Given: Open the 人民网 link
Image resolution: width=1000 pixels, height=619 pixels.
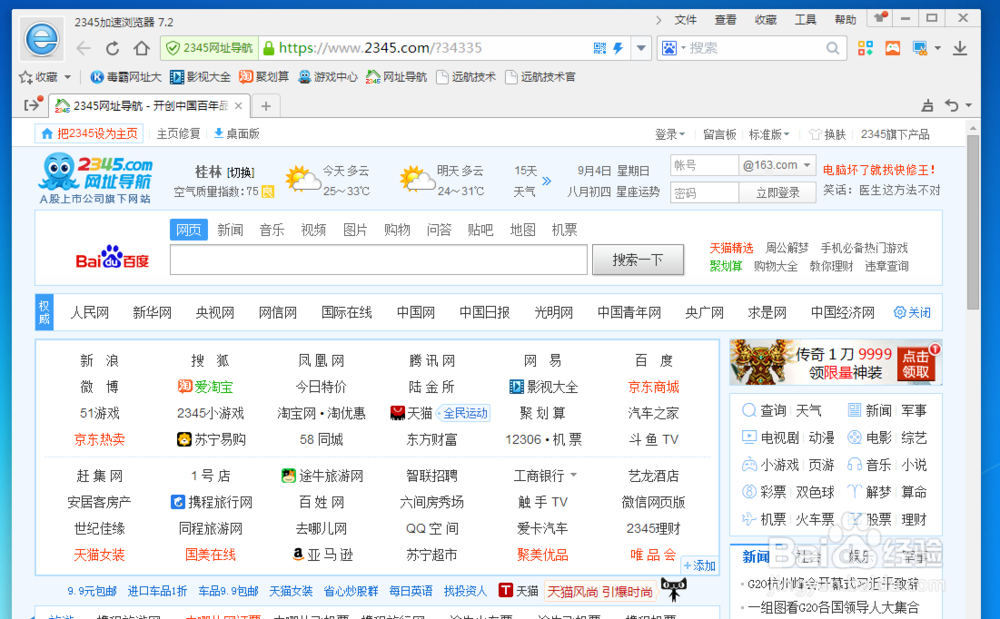Looking at the screenshot, I should coord(89,313).
